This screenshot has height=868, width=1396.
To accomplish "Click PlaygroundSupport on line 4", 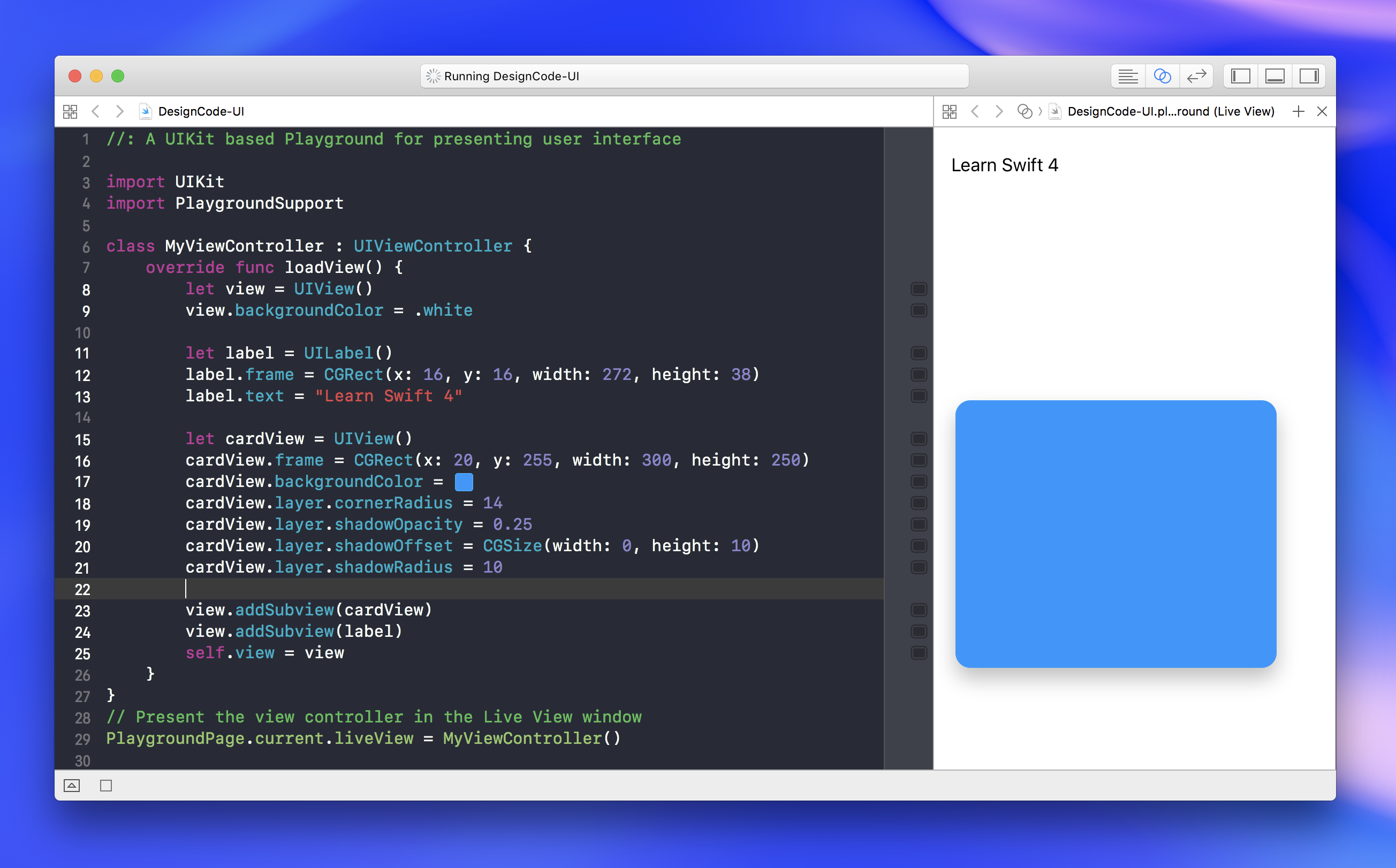I will click(x=260, y=203).
